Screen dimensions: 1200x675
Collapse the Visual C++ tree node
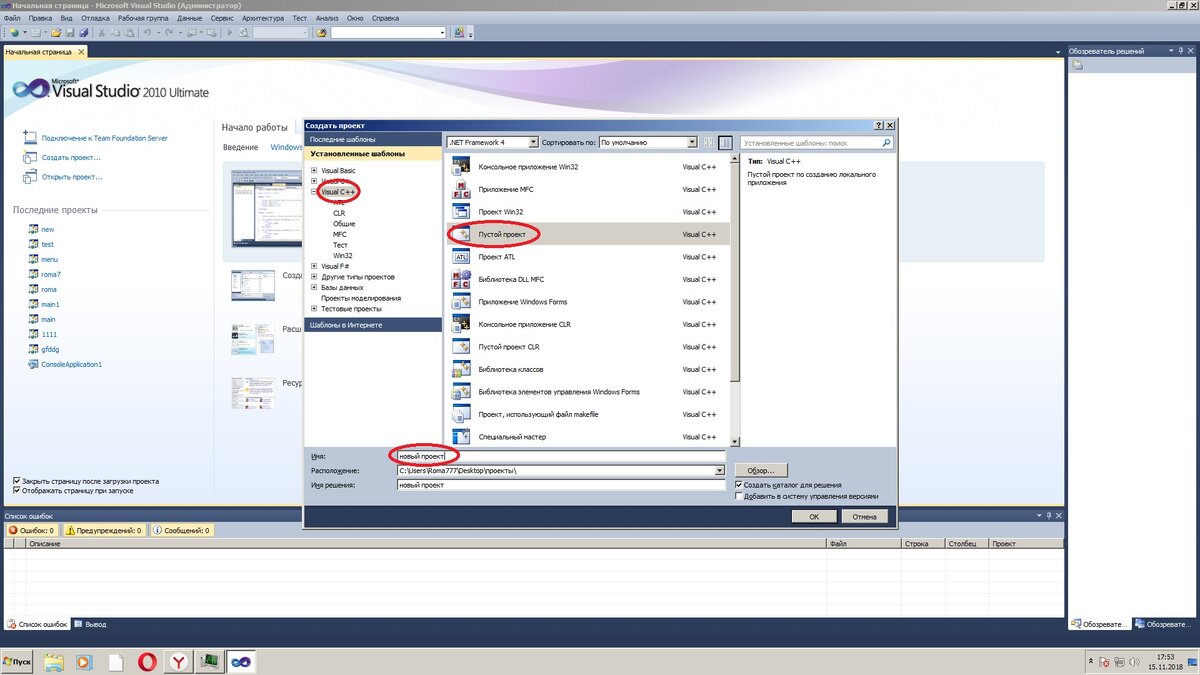click(x=314, y=191)
